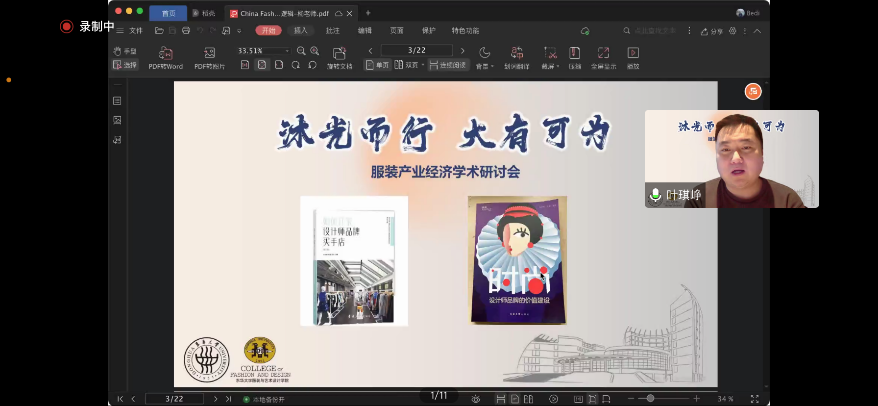
Task: Expand the 33.51% zoom level dropdown
Action: tap(287, 51)
